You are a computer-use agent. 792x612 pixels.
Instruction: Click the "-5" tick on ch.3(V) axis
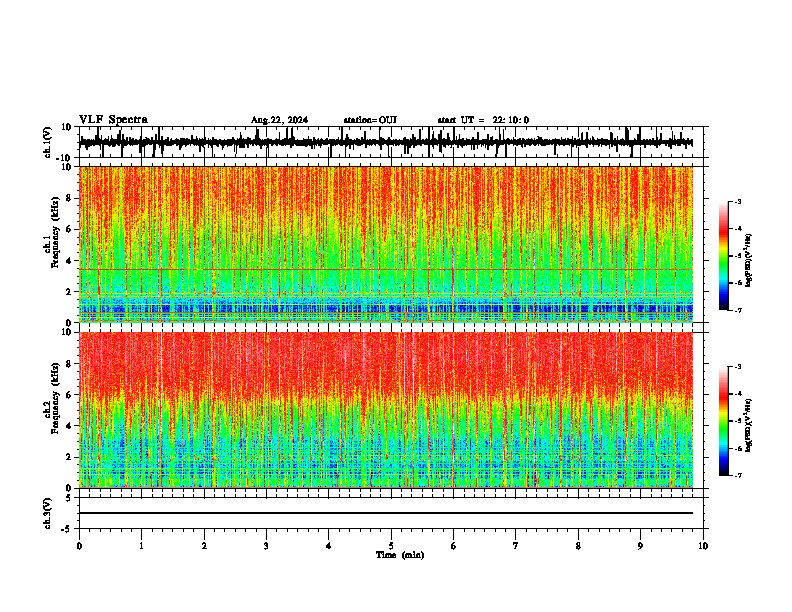(x=68, y=529)
